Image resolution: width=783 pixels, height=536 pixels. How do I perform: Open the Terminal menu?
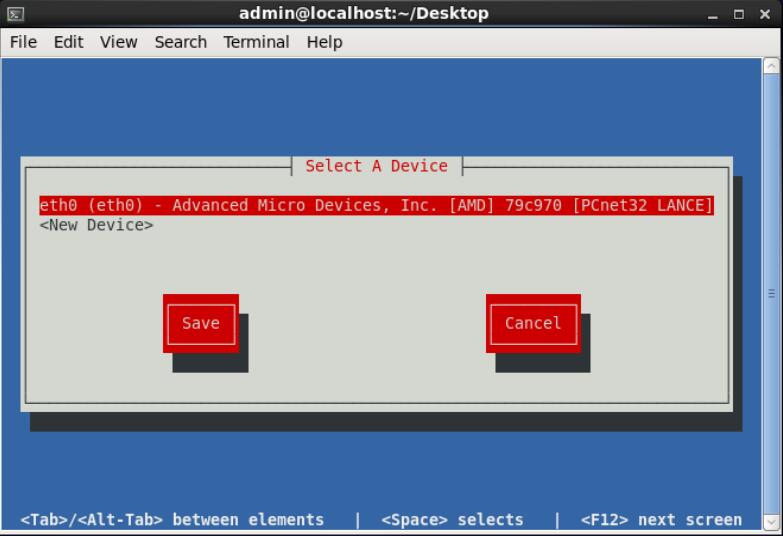point(256,42)
